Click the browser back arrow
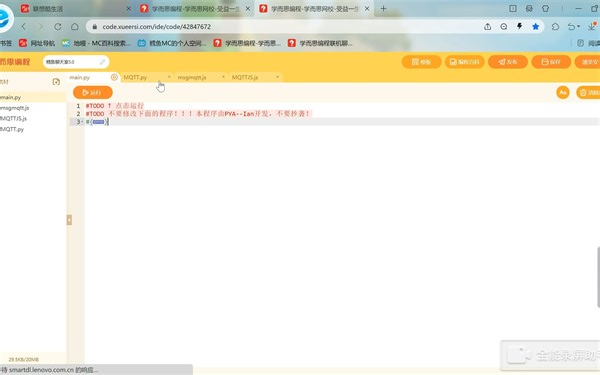 [x=24, y=27]
